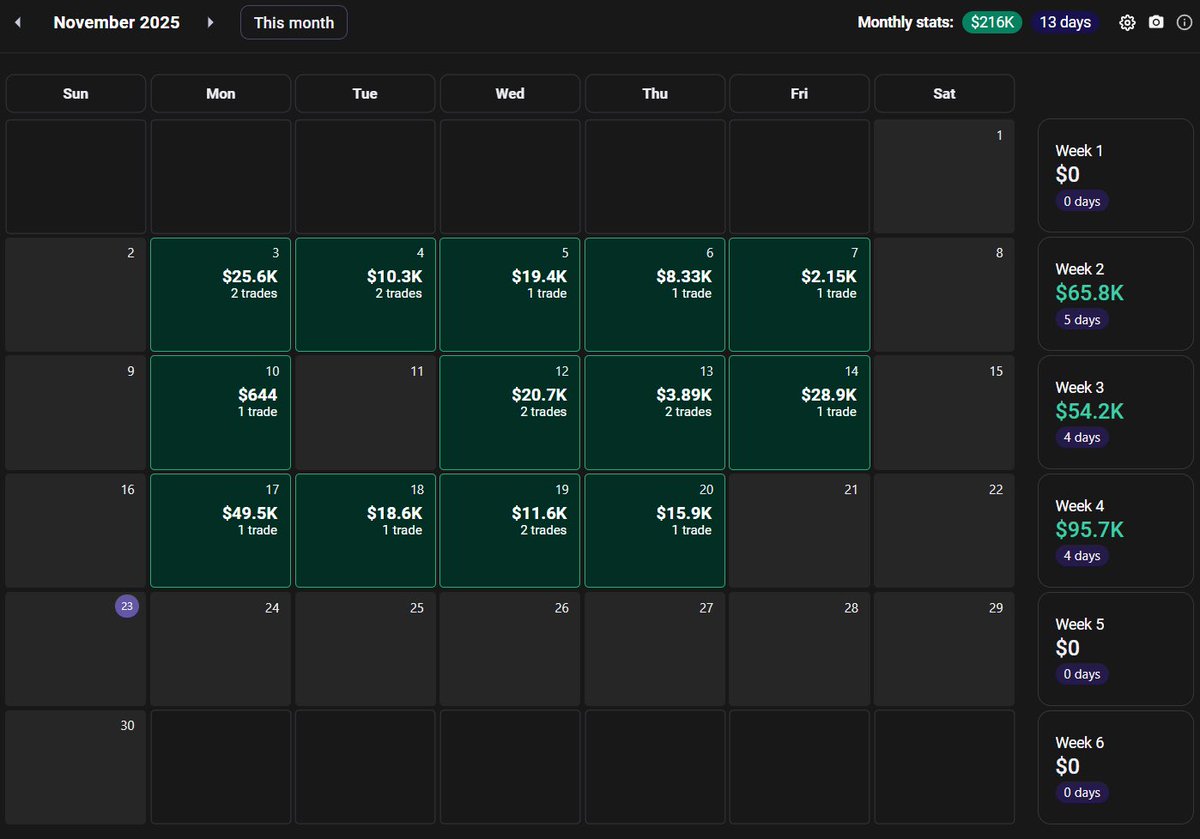The width and height of the screenshot is (1200, 839).
Task: Select the November 26 cell
Action: click(510, 649)
